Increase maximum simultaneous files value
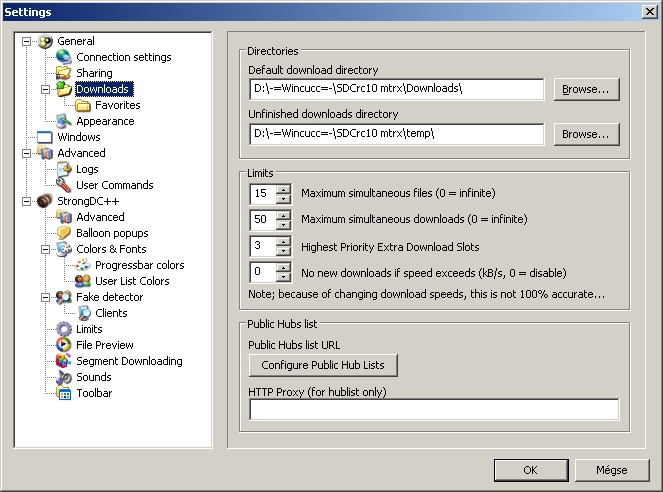The image size is (663, 492). point(284,188)
